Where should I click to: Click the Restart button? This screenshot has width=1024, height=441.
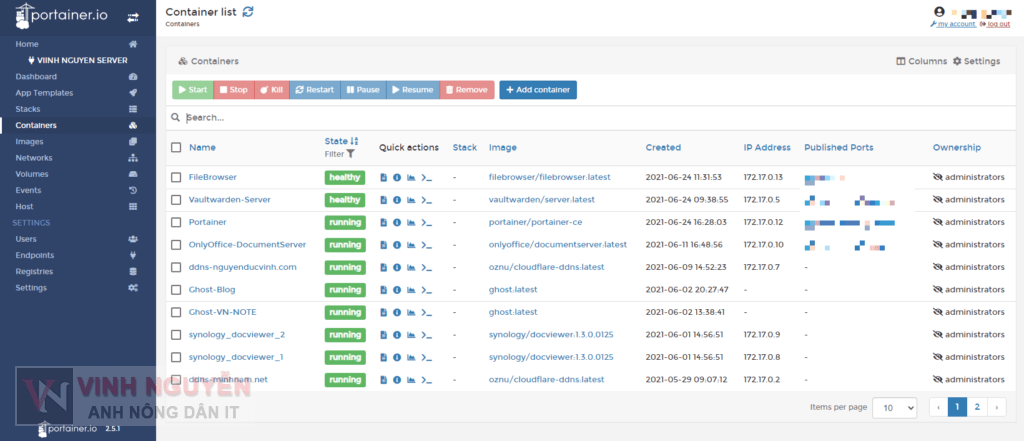click(x=315, y=90)
